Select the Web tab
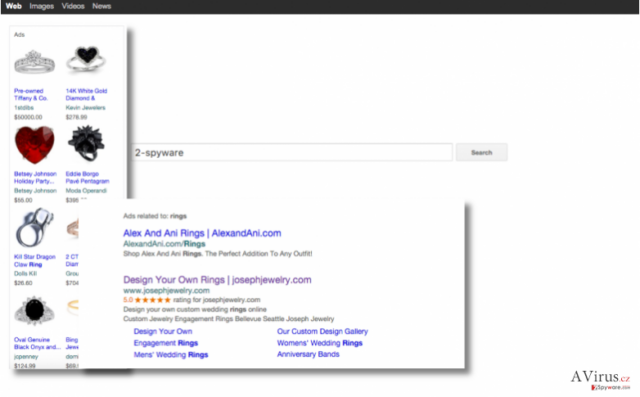 tap(13, 6)
